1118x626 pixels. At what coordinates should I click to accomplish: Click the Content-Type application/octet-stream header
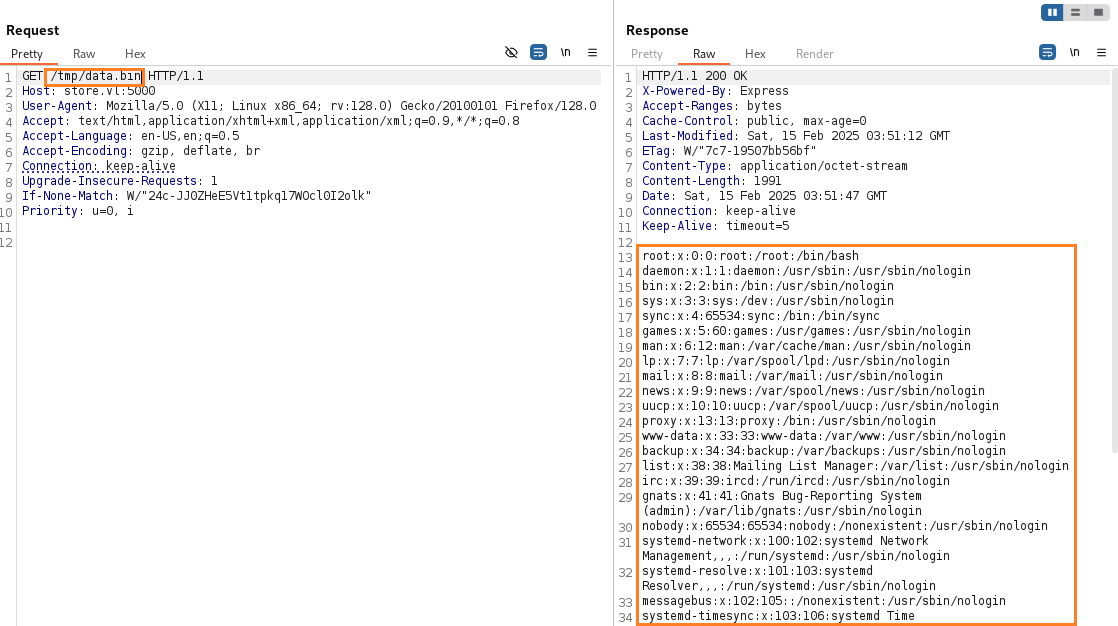(x=775, y=165)
